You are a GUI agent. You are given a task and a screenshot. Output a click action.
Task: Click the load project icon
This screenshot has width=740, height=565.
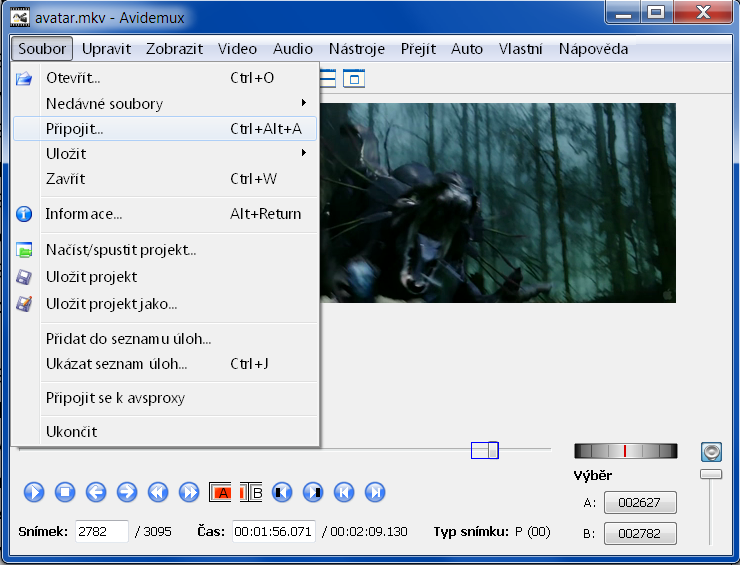click(24, 250)
